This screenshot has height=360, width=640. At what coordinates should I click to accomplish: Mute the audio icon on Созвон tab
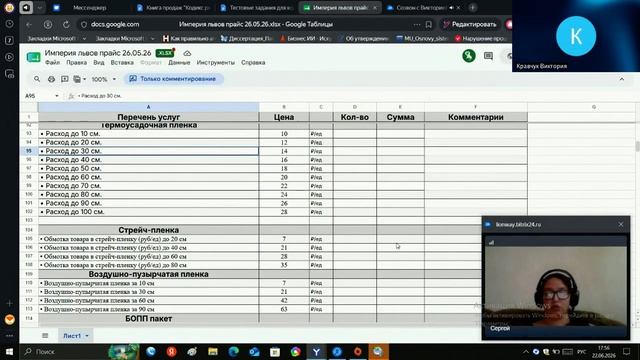(x=451, y=8)
